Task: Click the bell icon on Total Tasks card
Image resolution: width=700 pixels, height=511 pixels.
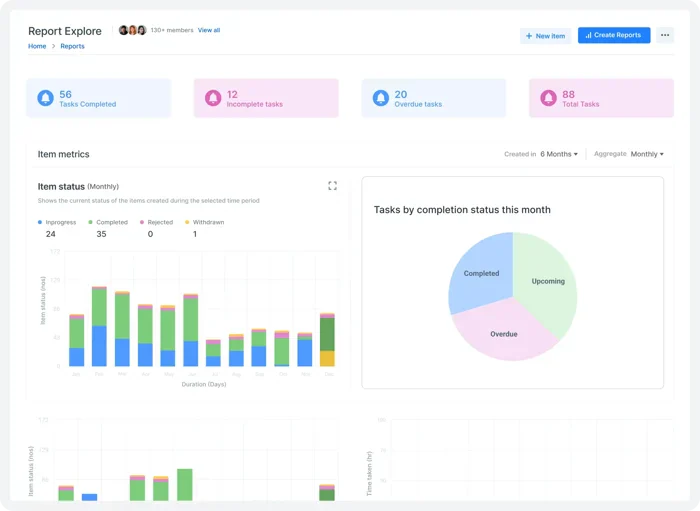Action: coord(548,98)
